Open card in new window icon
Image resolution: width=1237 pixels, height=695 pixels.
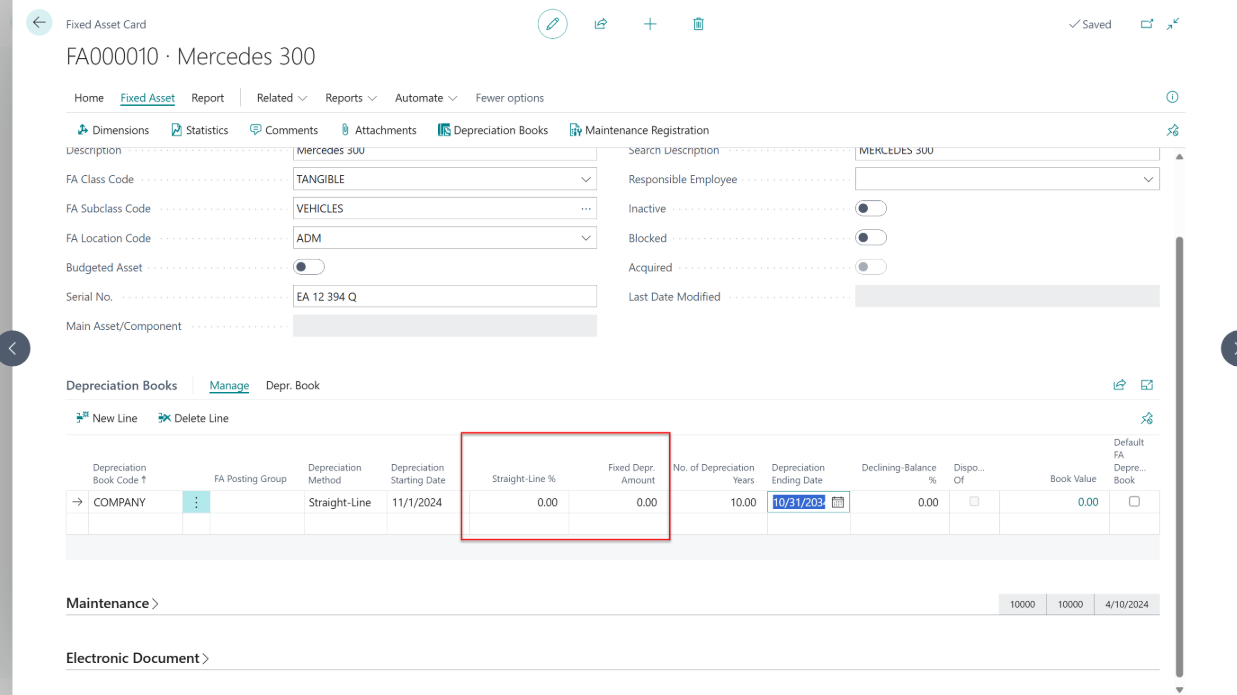tap(1147, 24)
